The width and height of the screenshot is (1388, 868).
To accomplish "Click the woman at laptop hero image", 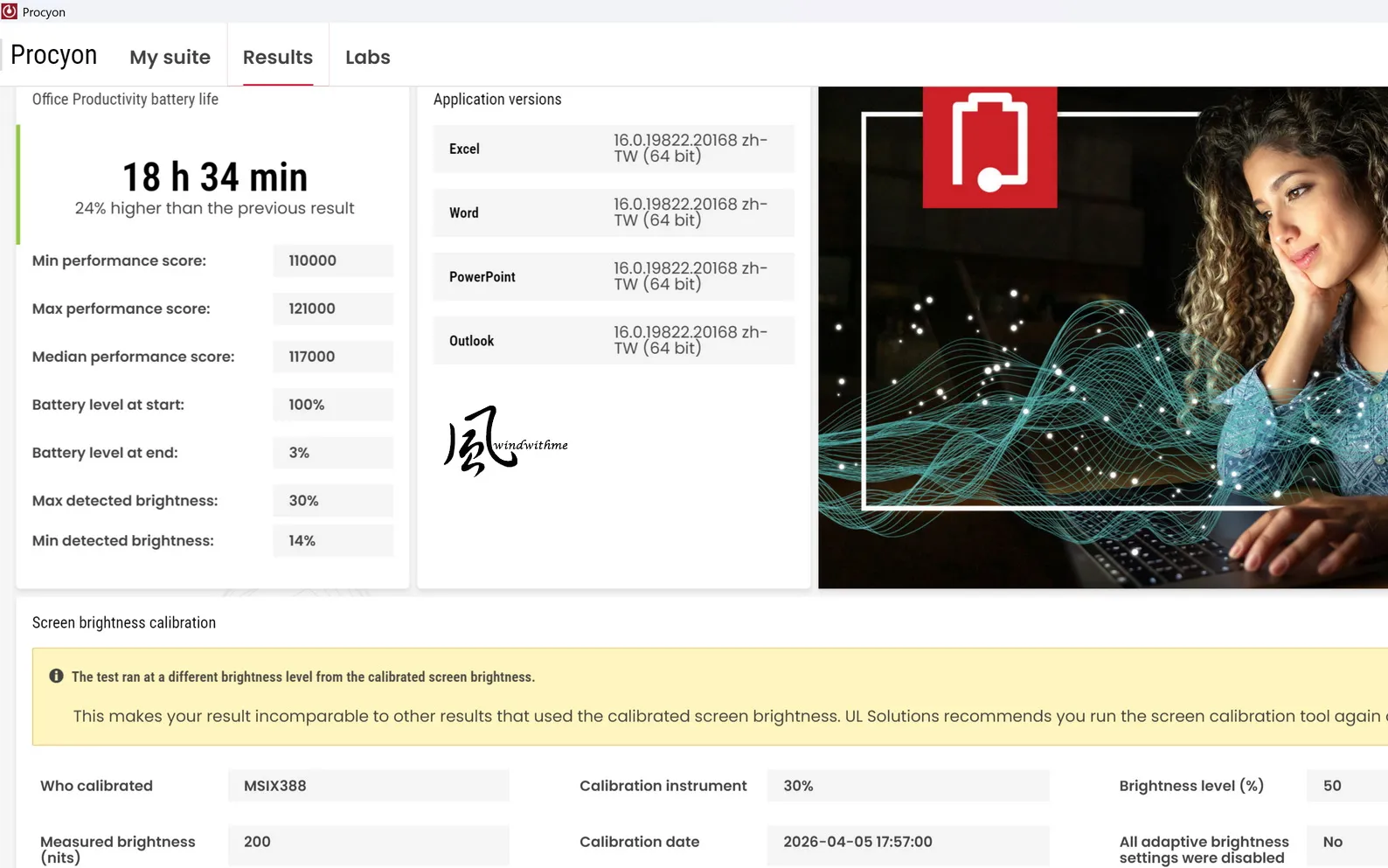I will tap(1103, 337).
